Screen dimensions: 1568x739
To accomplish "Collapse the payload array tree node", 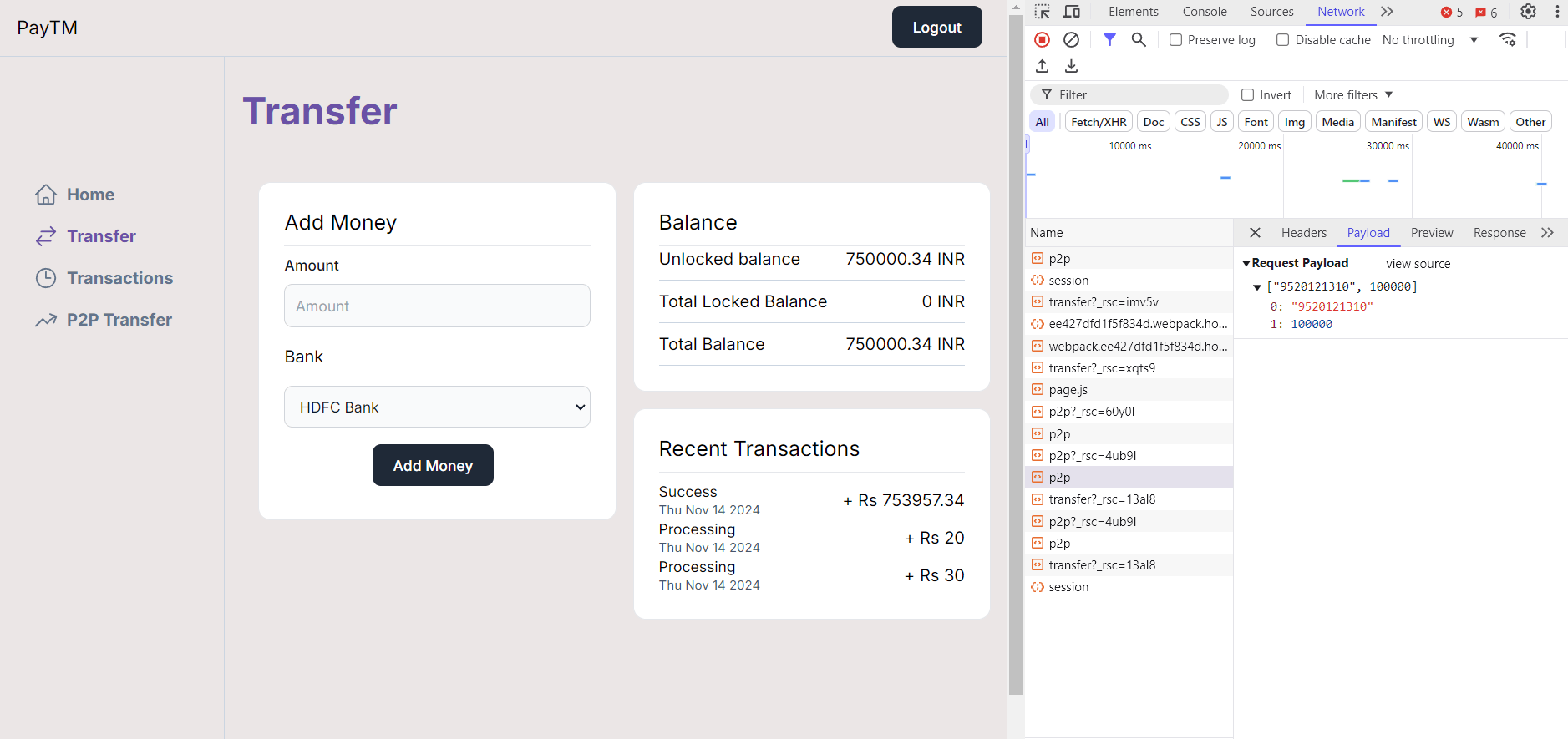I will pos(1256,287).
